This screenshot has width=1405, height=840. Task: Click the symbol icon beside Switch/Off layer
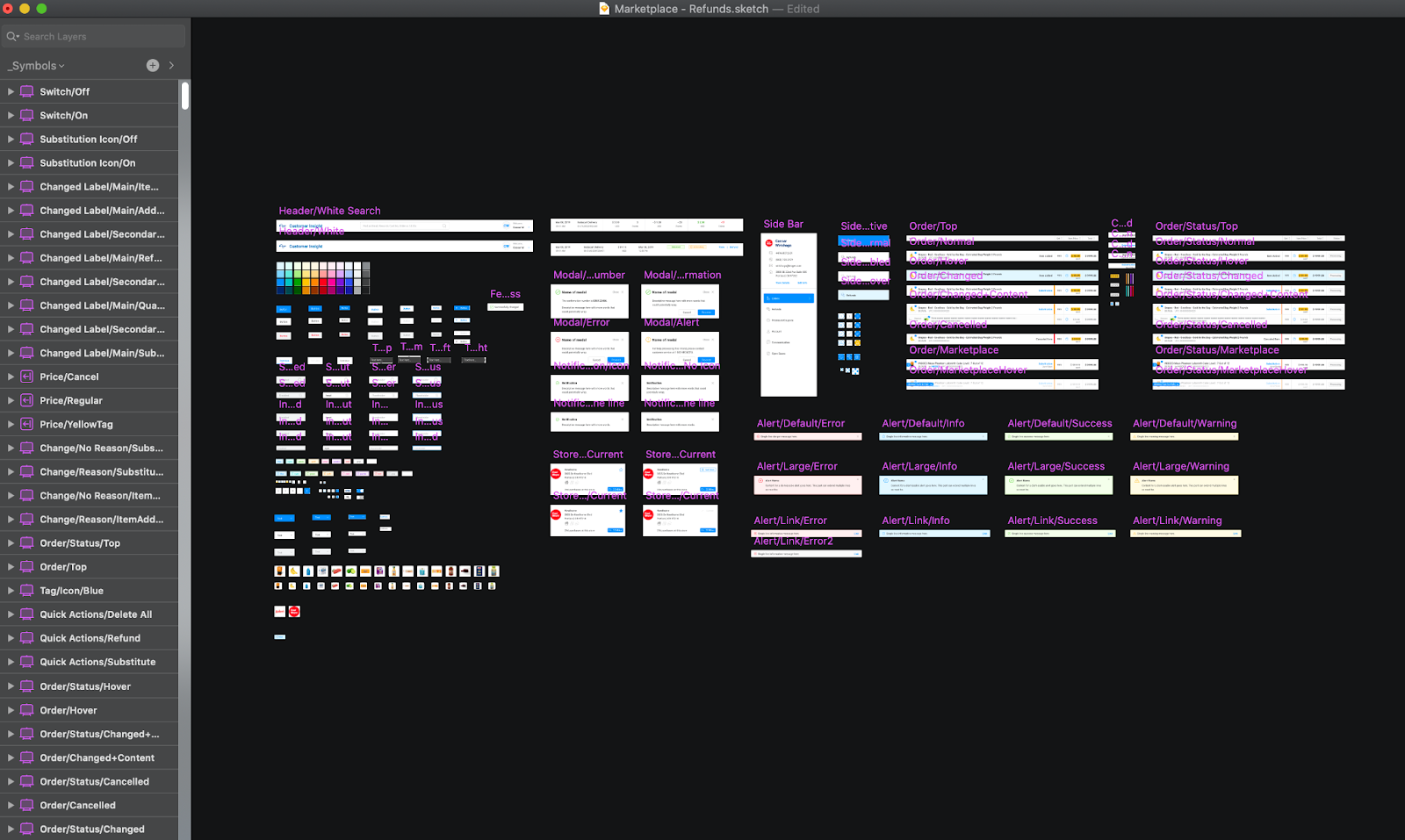pyautogui.click(x=27, y=91)
